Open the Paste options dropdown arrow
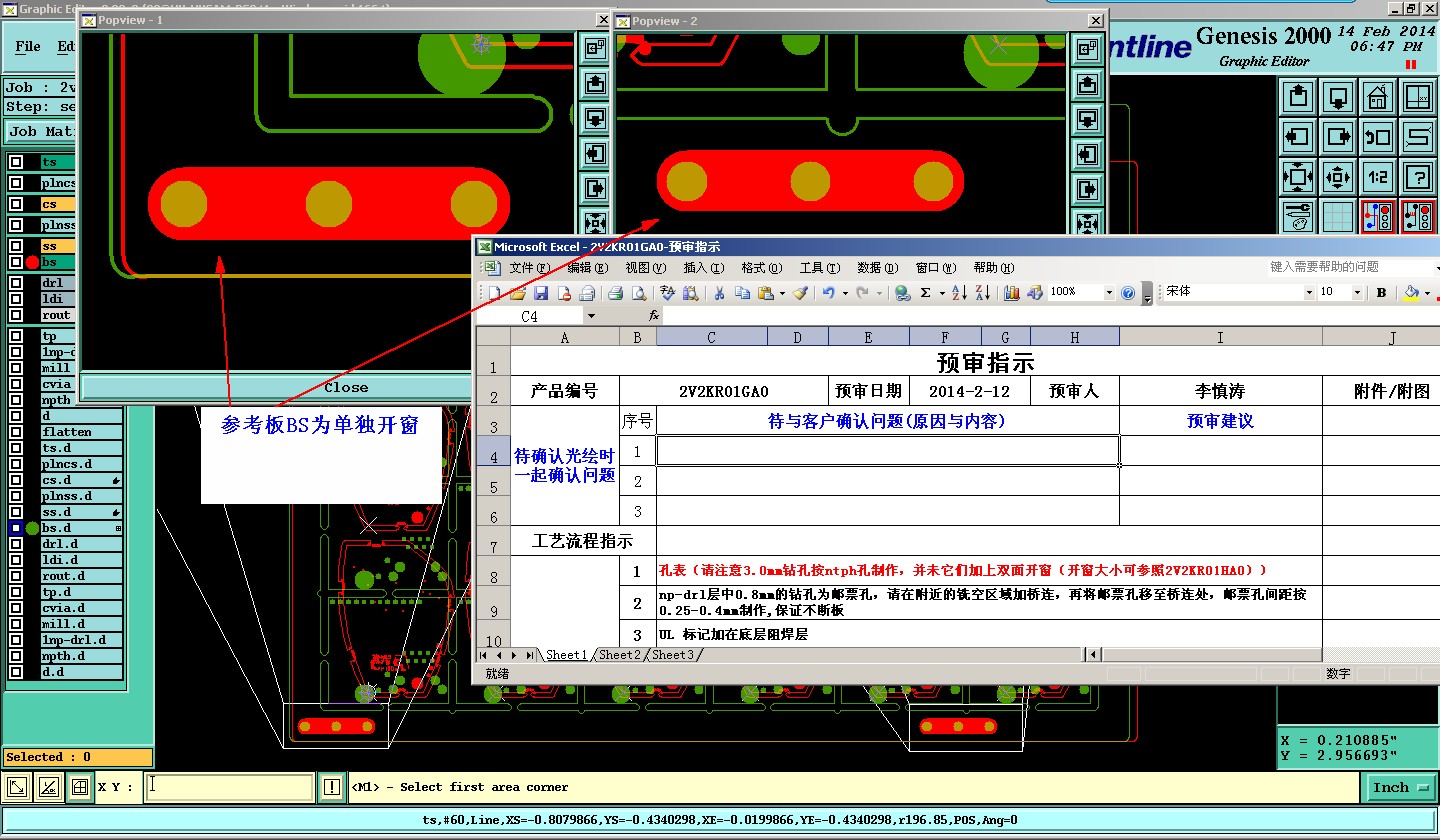Screen dimensions: 1440x840 click(x=782, y=293)
